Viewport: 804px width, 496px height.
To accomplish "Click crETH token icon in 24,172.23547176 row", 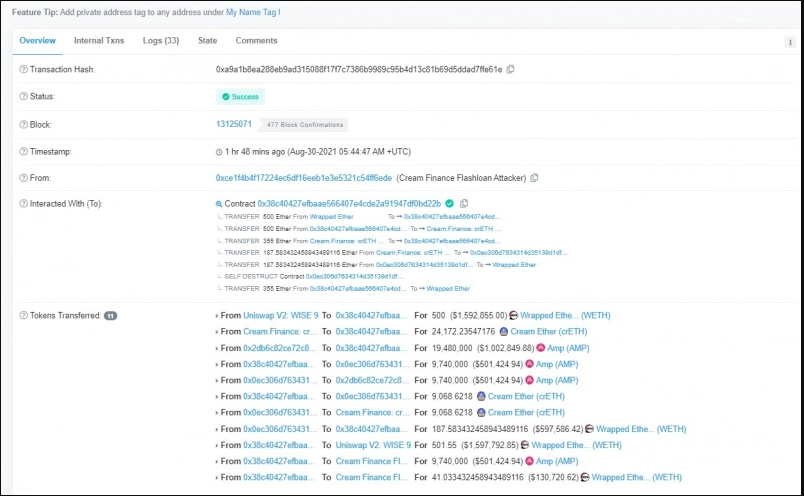I will click(504, 332).
